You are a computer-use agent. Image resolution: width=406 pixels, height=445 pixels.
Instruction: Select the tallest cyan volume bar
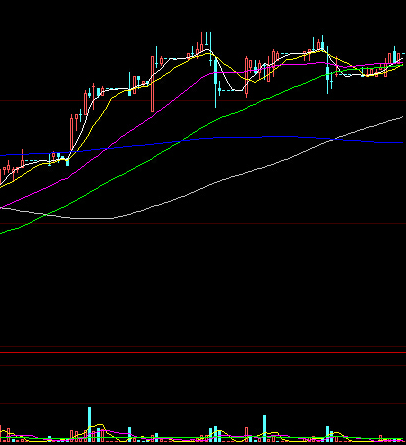pyautogui.click(x=89, y=424)
